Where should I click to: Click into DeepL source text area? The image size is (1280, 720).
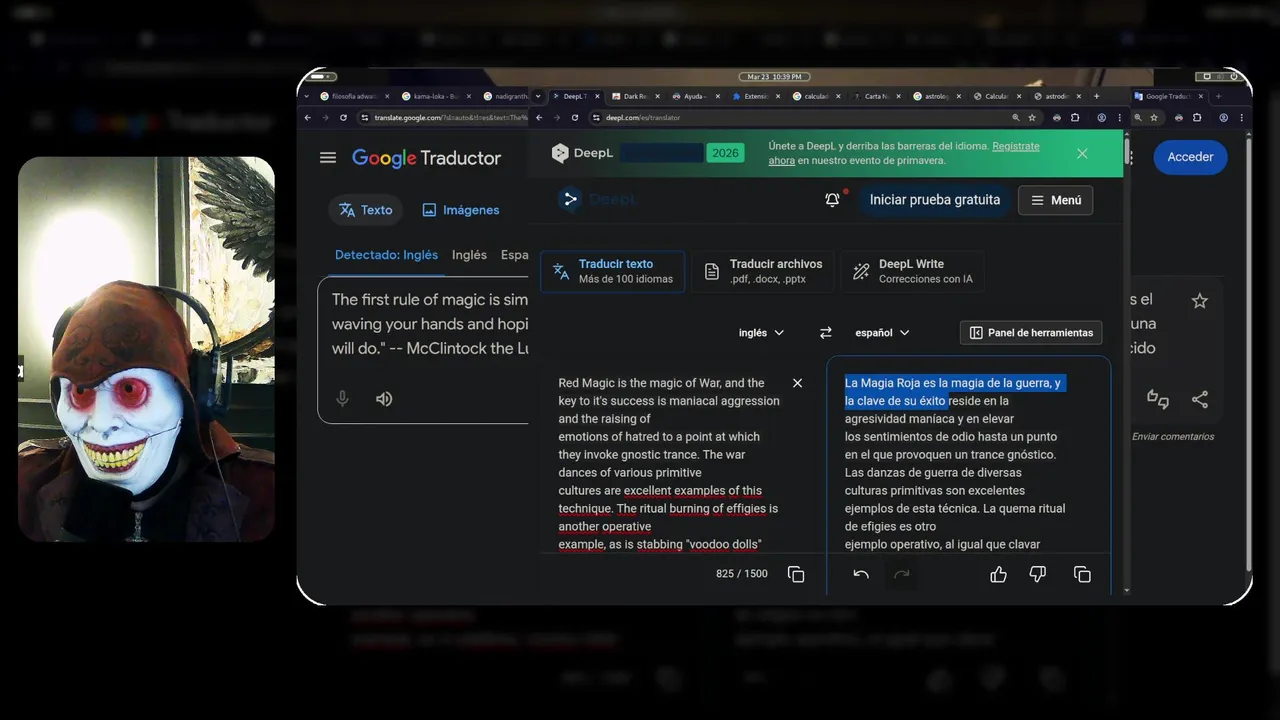tap(670, 463)
